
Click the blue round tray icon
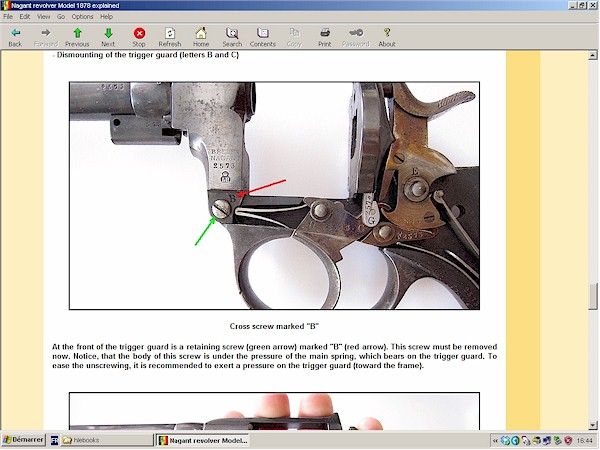tap(515, 441)
